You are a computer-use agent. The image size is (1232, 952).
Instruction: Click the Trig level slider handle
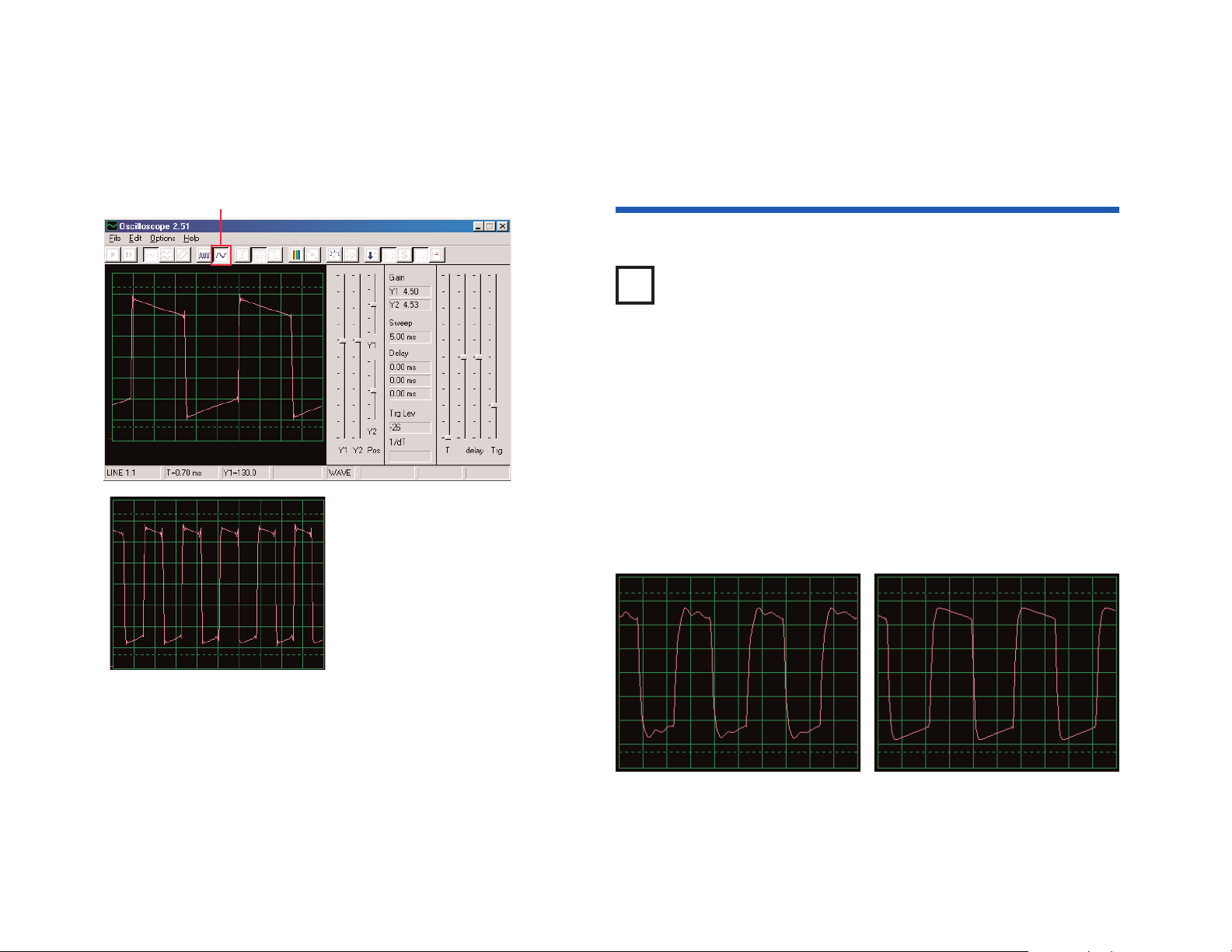click(x=494, y=406)
